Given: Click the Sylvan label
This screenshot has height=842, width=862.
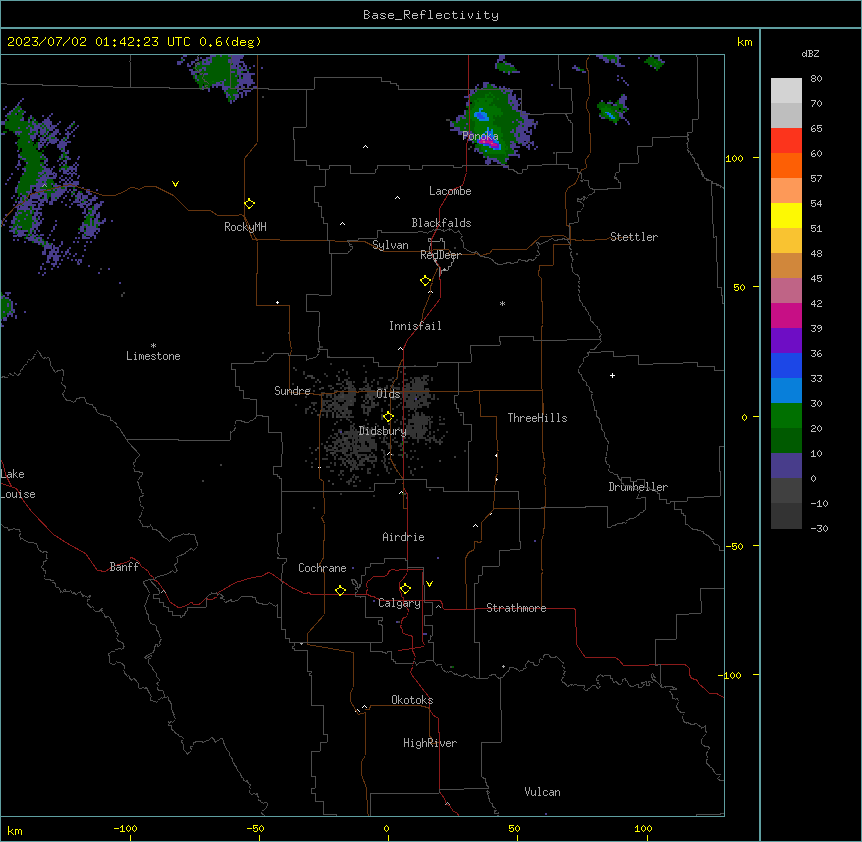Looking at the screenshot, I should (x=390, y=245).
